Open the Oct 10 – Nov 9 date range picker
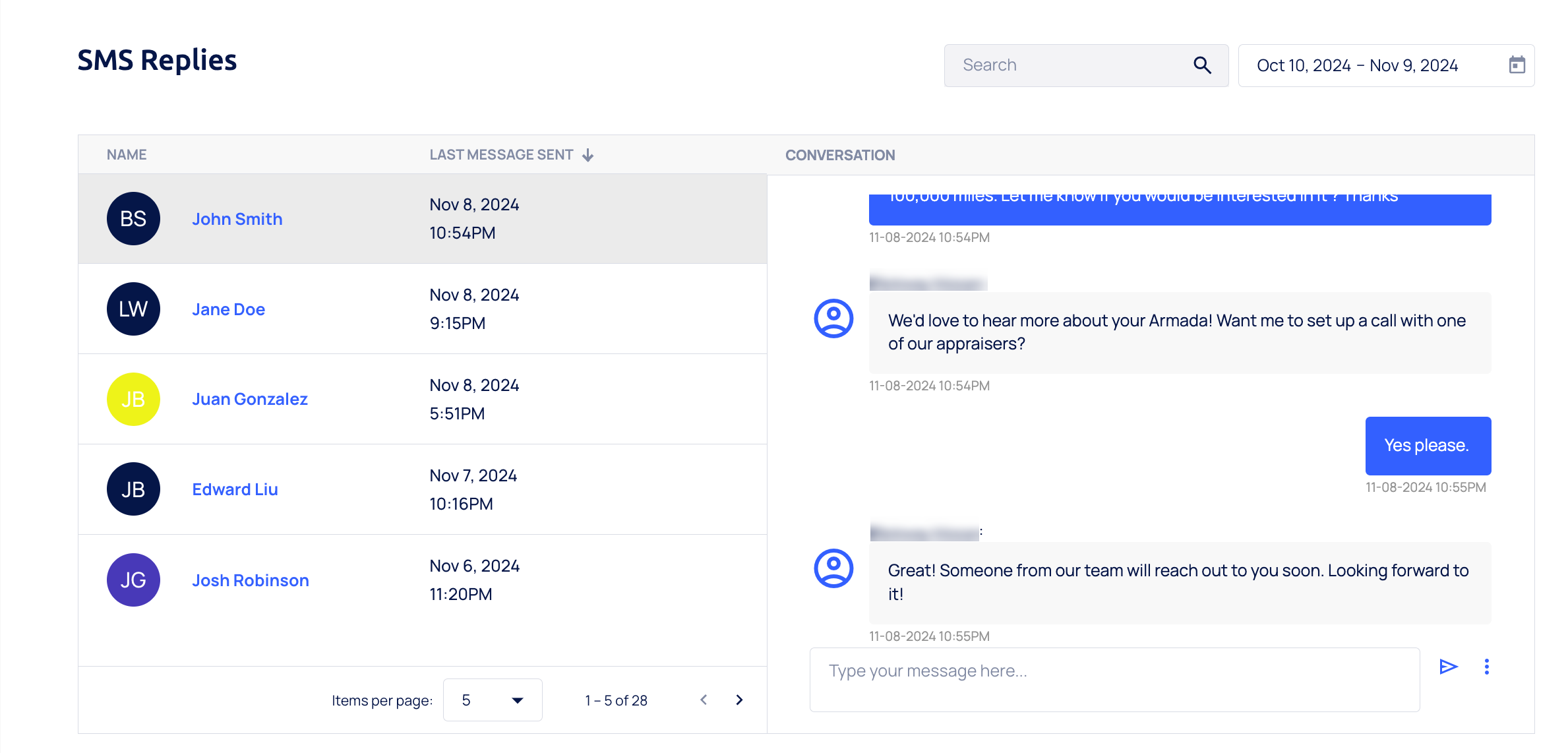This screenshot has width=1568, height=753. (x=1357, y=65)
